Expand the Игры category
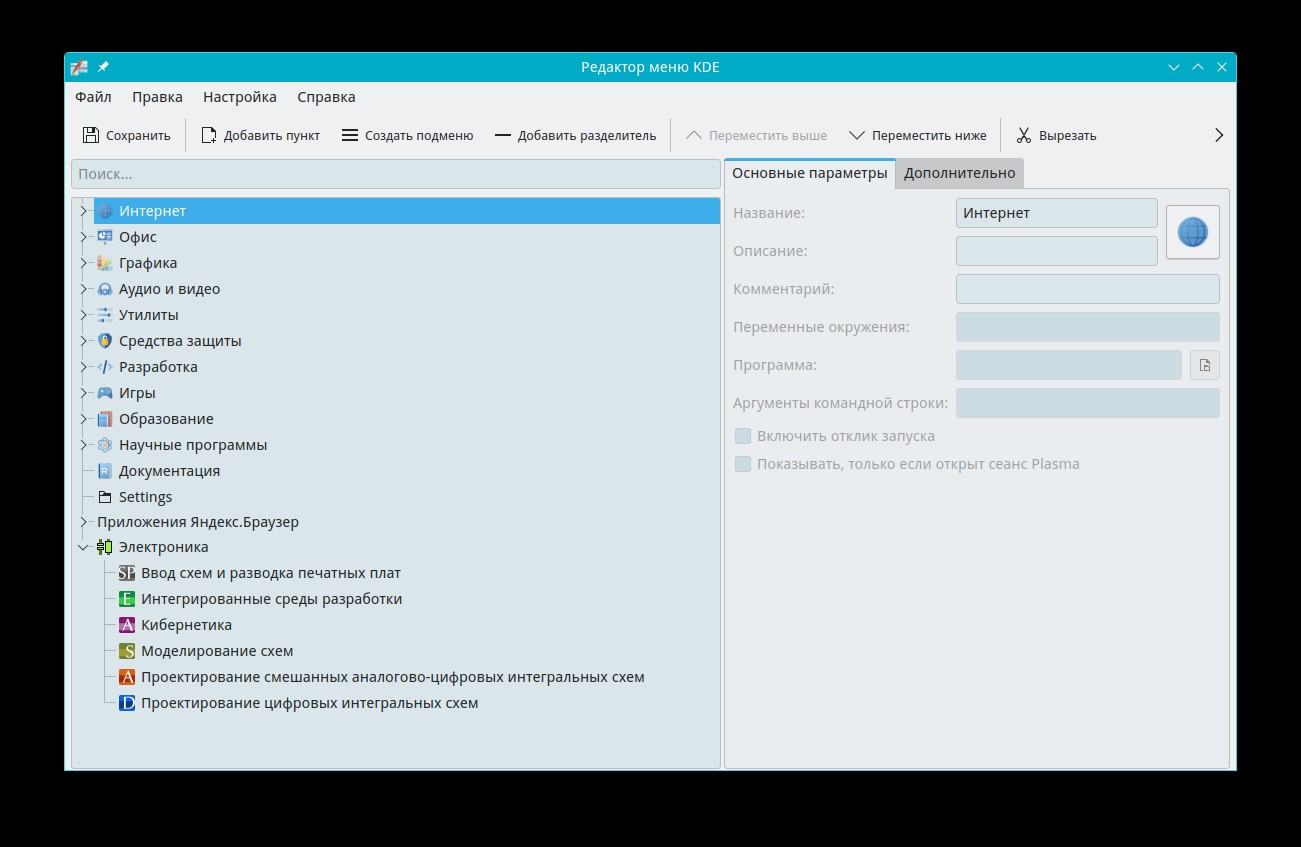This screenshot has width=1301, height=847. click(84, 393)
